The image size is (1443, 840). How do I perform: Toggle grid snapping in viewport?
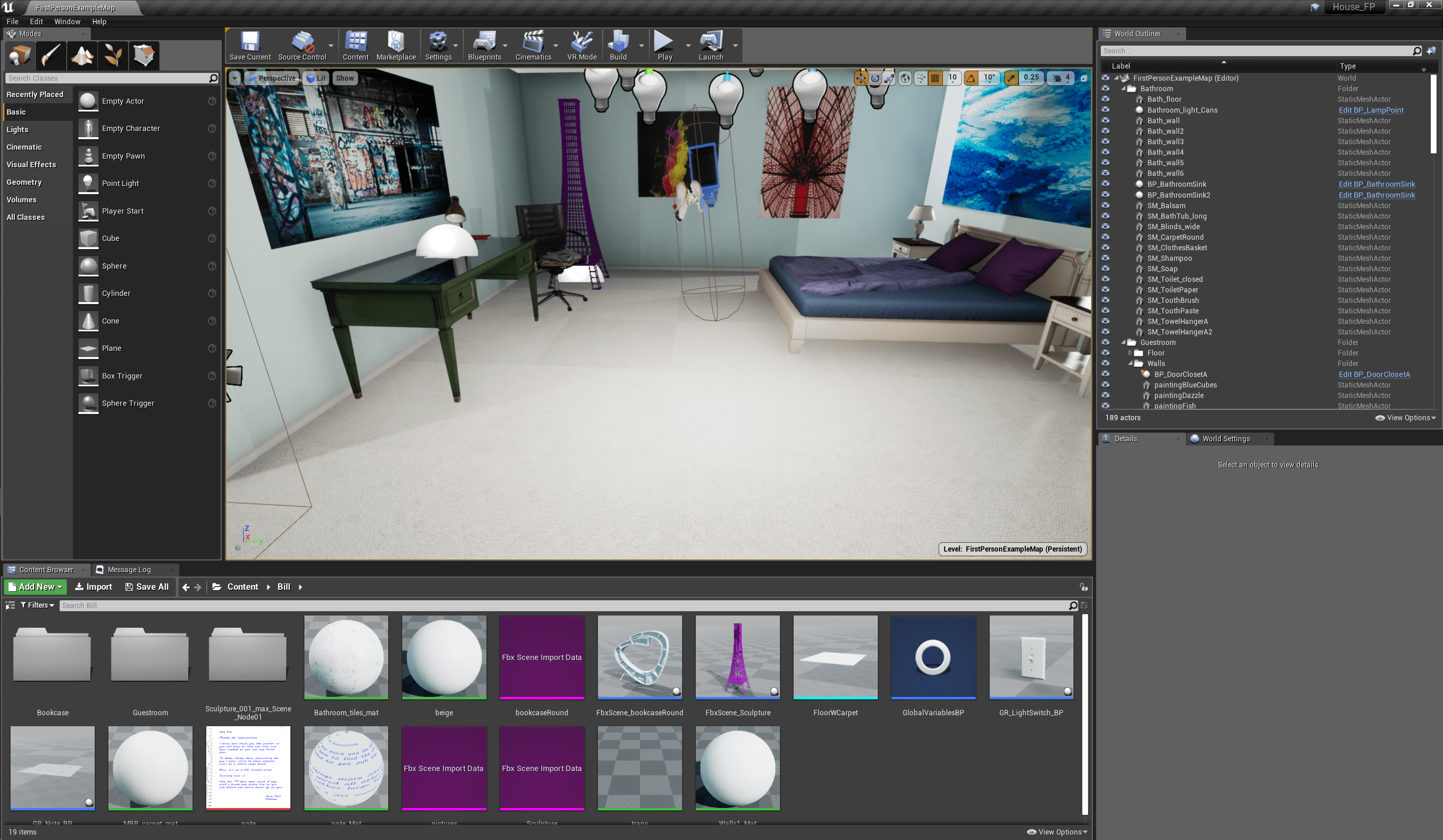(x=935, y=78)
